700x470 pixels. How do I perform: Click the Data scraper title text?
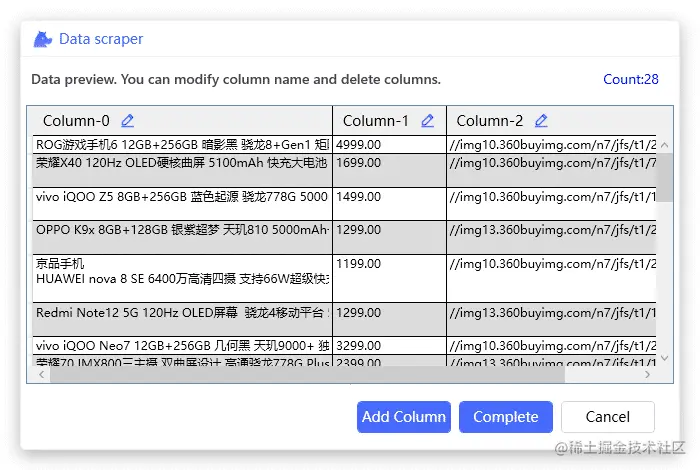tap(101, 39)
